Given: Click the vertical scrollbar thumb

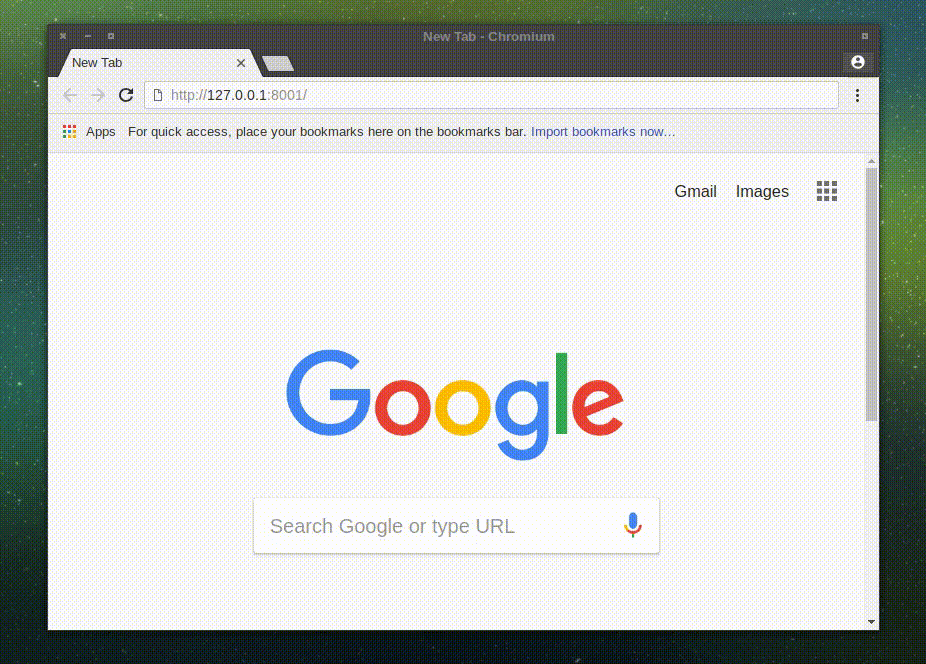Looking at the screenshot, I should pyautogui.click(x=871, y=294).
